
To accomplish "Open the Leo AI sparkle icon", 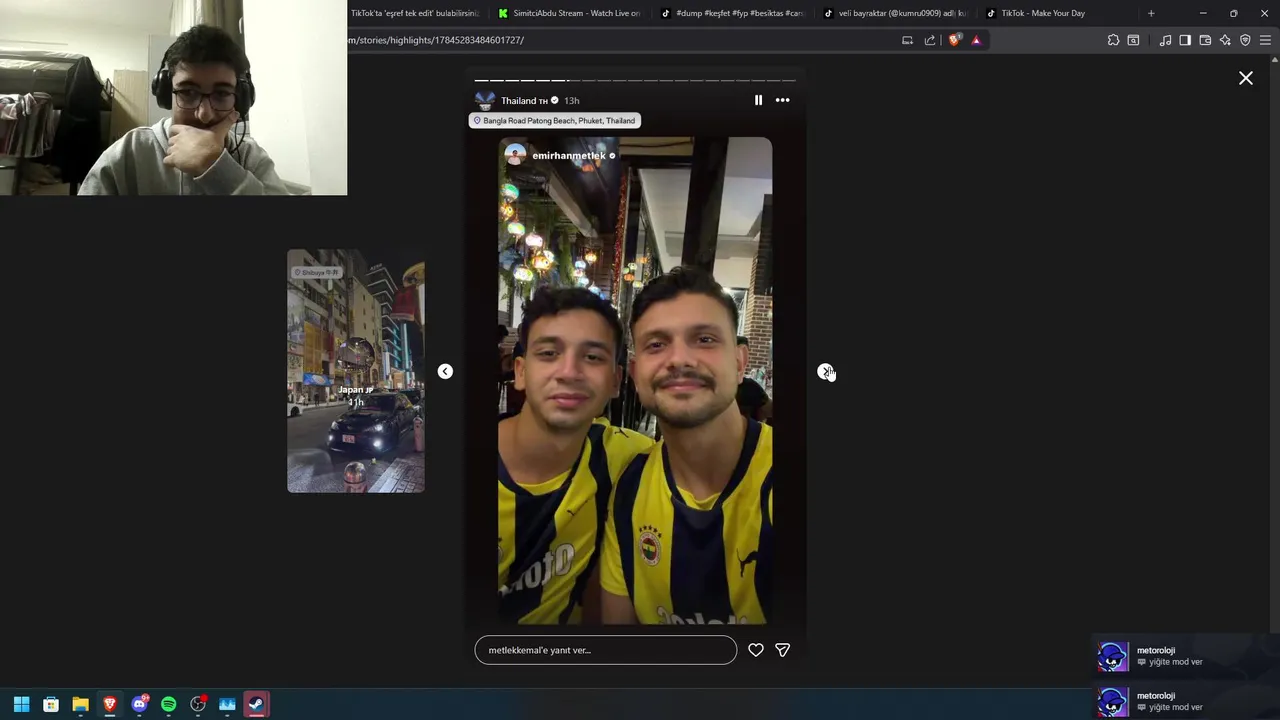I will pos(1225,40).
